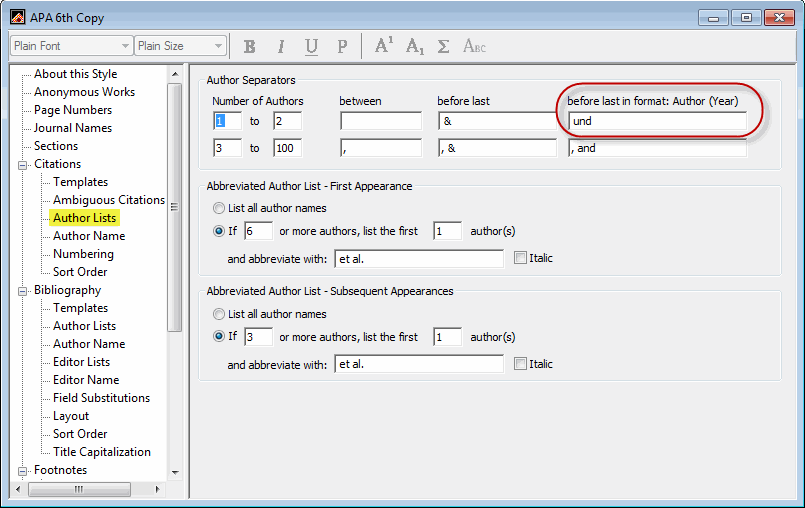Click the second 'et al.' abbreviation field
Image resolution: width=805 pixels, height=508 pixels.
419,364
